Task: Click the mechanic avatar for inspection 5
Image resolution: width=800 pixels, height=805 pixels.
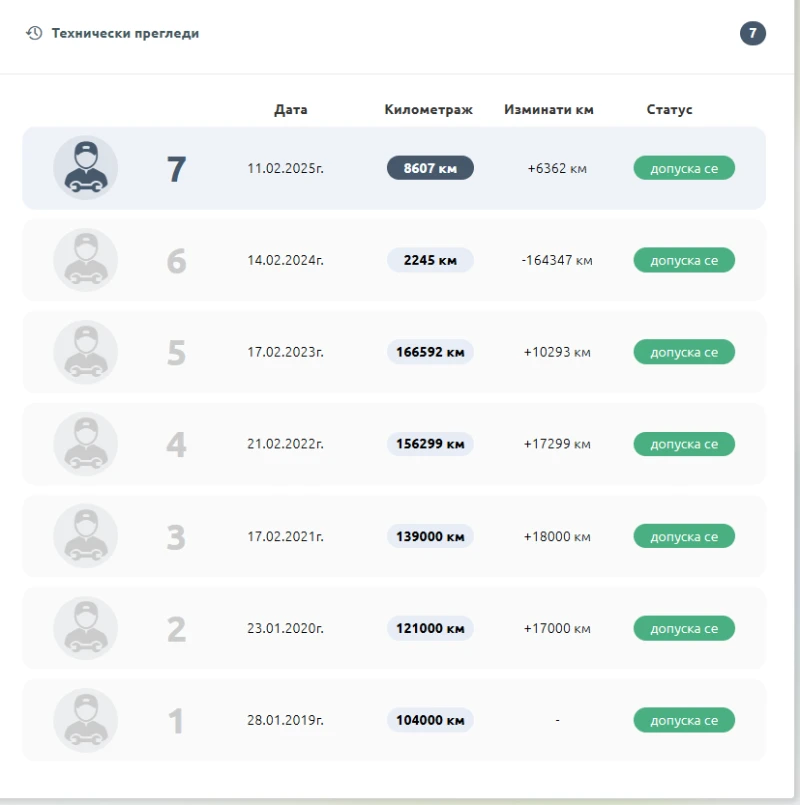Action: (85, 352)
